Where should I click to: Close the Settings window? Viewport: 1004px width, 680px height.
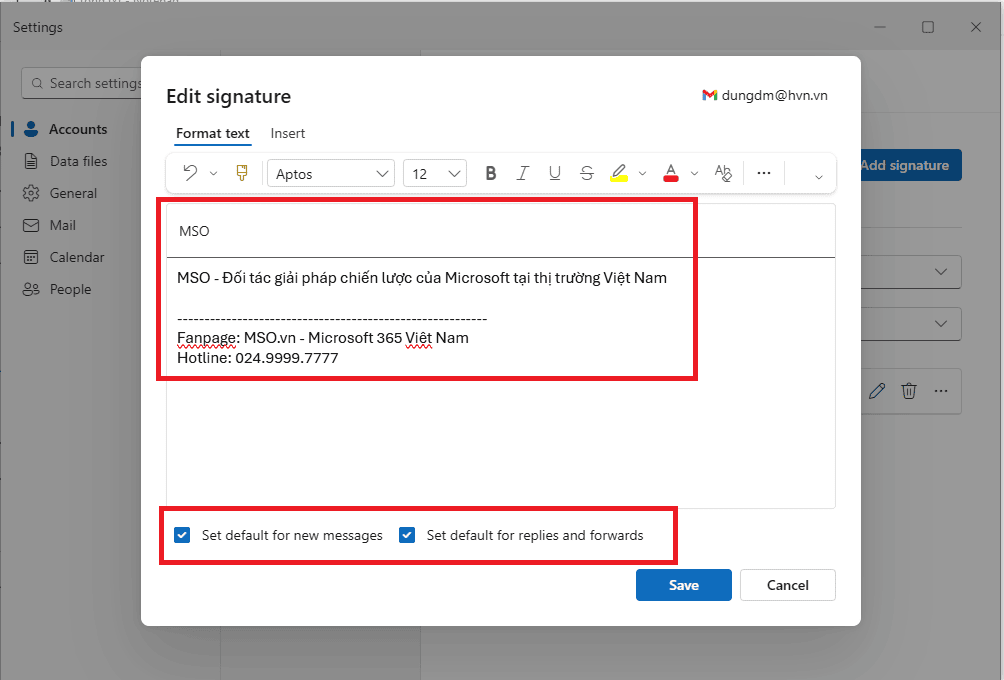point(976,27)
